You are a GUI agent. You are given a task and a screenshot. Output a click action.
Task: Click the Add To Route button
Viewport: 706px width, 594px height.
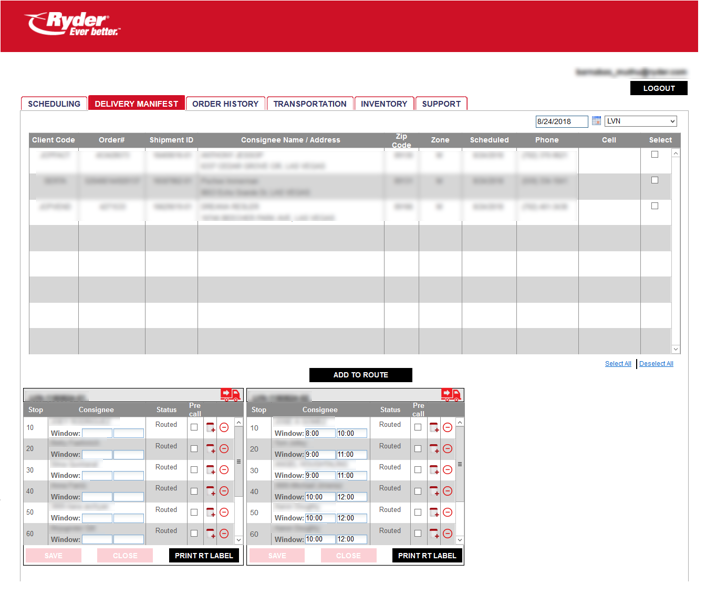pyautogui.click(x=360, y=375)
